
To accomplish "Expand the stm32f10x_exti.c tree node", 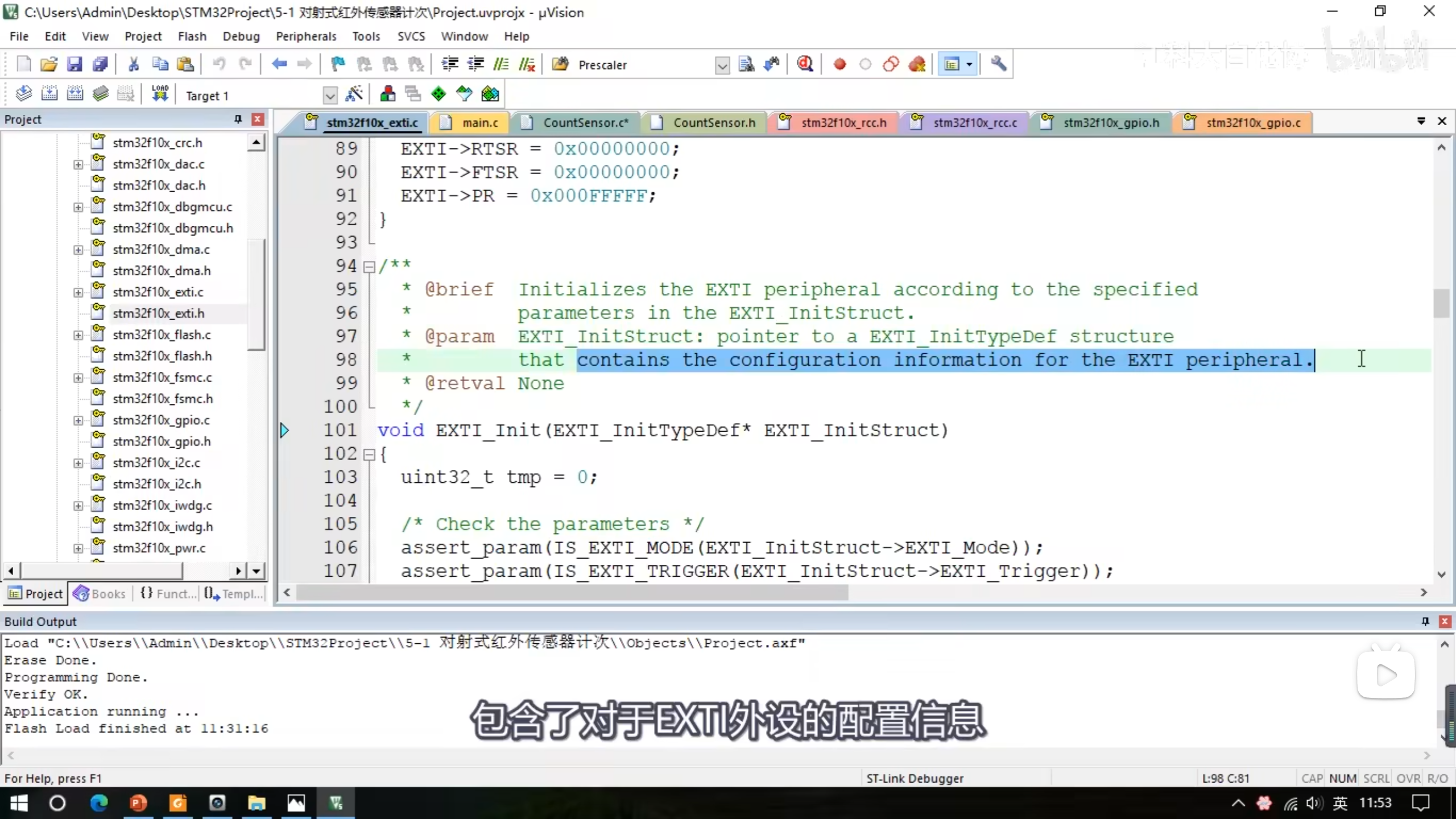I will (x=78, y=292).
